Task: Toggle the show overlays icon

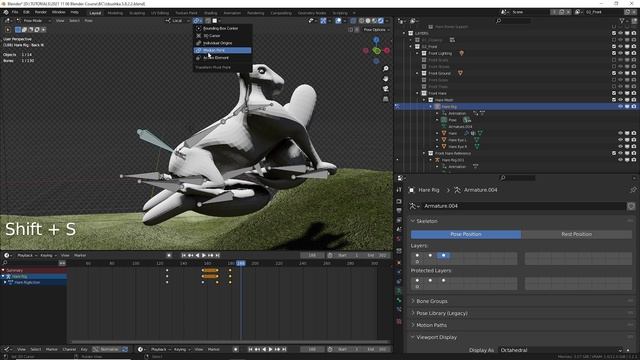Action: (338, 20)
